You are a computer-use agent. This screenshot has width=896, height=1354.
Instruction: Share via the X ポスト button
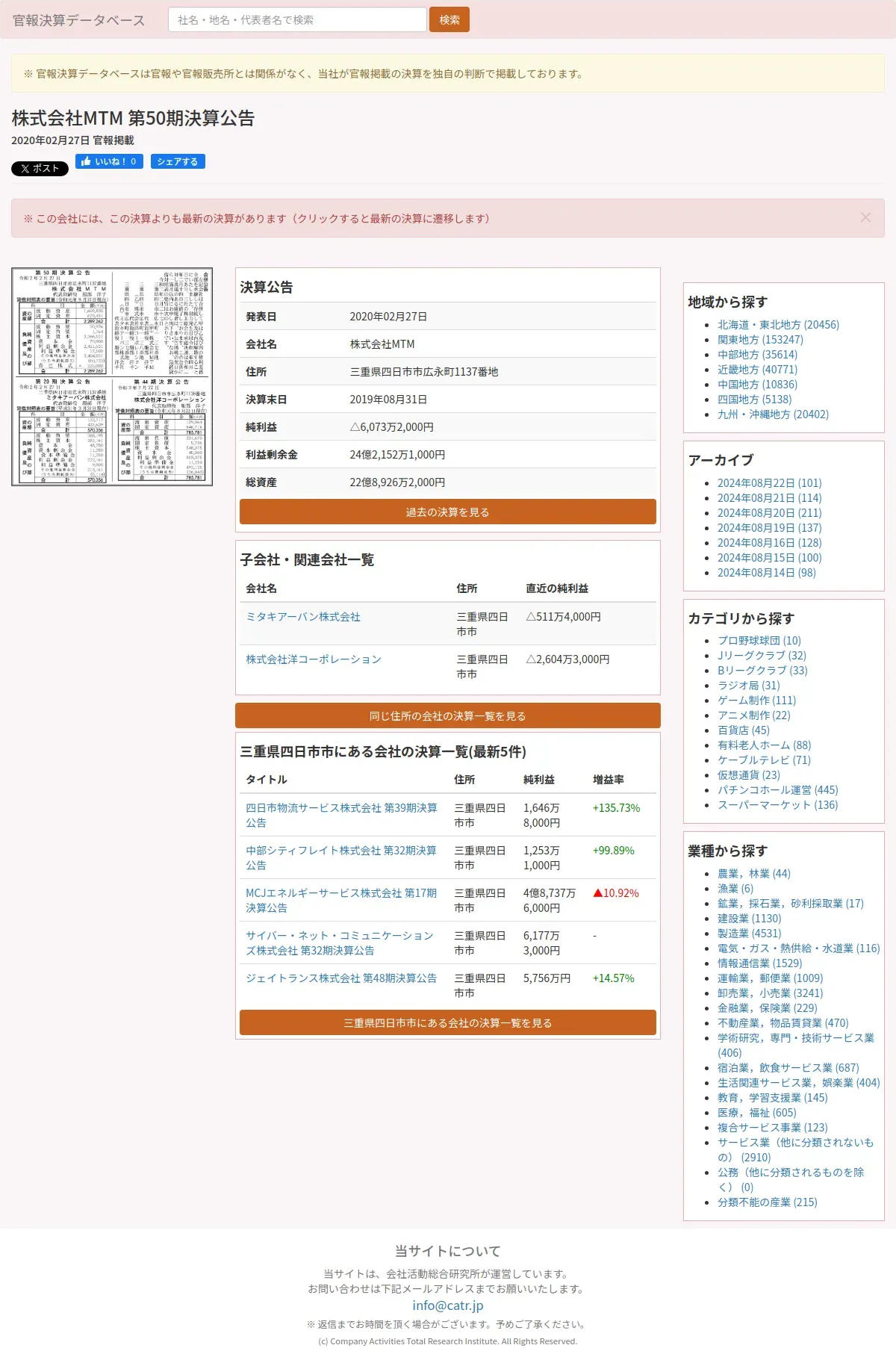pos(40,169)
